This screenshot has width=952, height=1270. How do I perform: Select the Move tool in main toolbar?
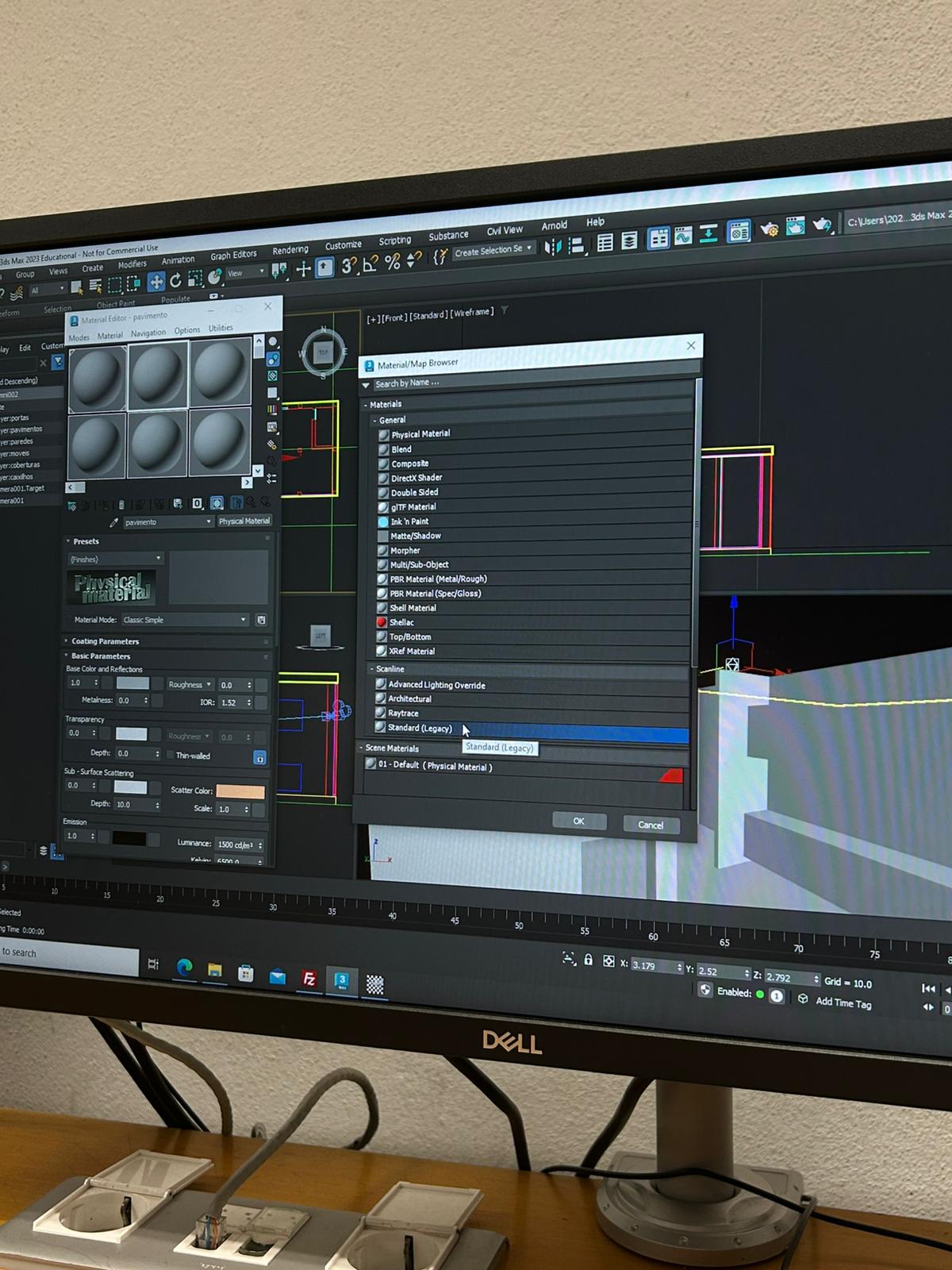click(155, 282)
